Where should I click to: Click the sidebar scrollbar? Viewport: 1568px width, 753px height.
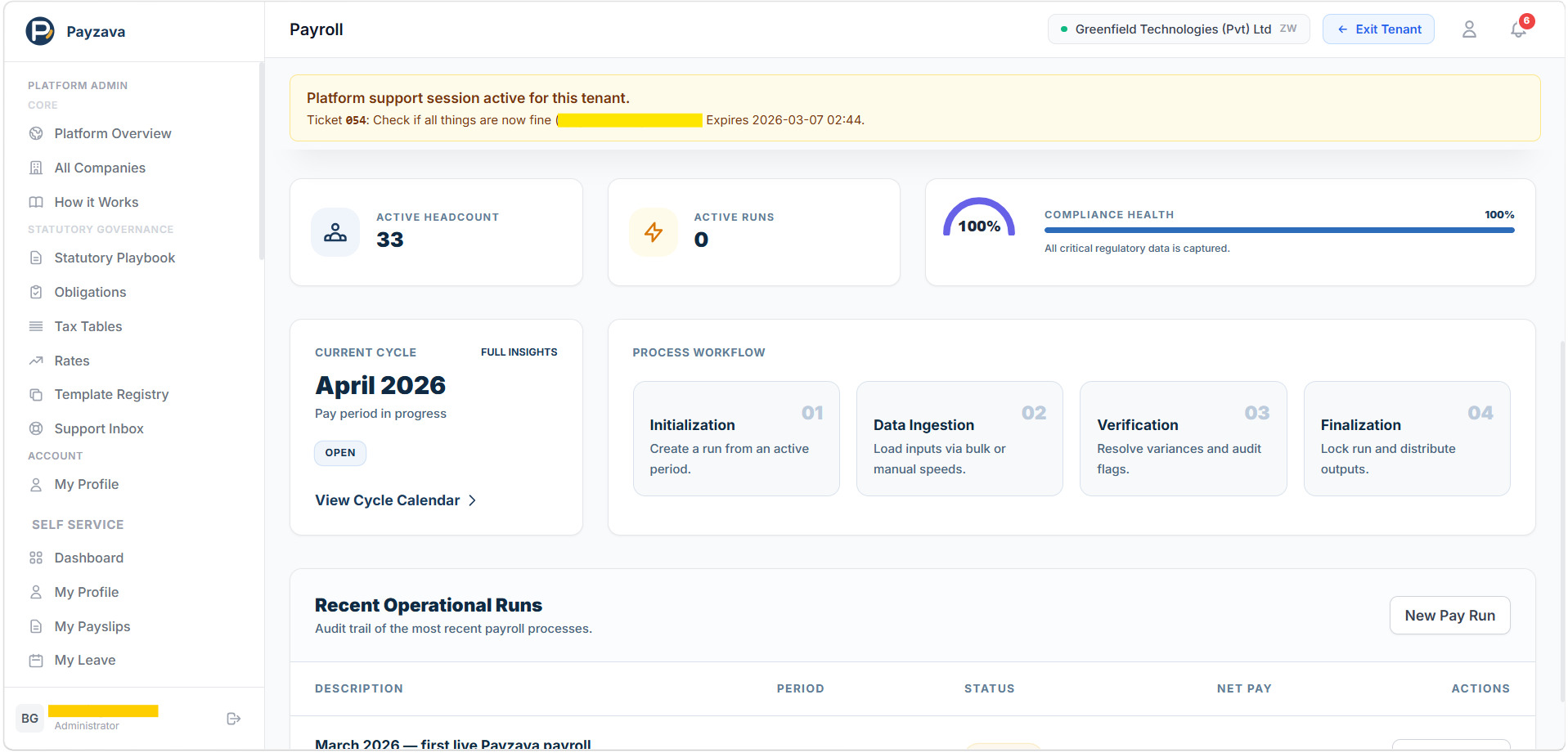(x=262, y=162)
